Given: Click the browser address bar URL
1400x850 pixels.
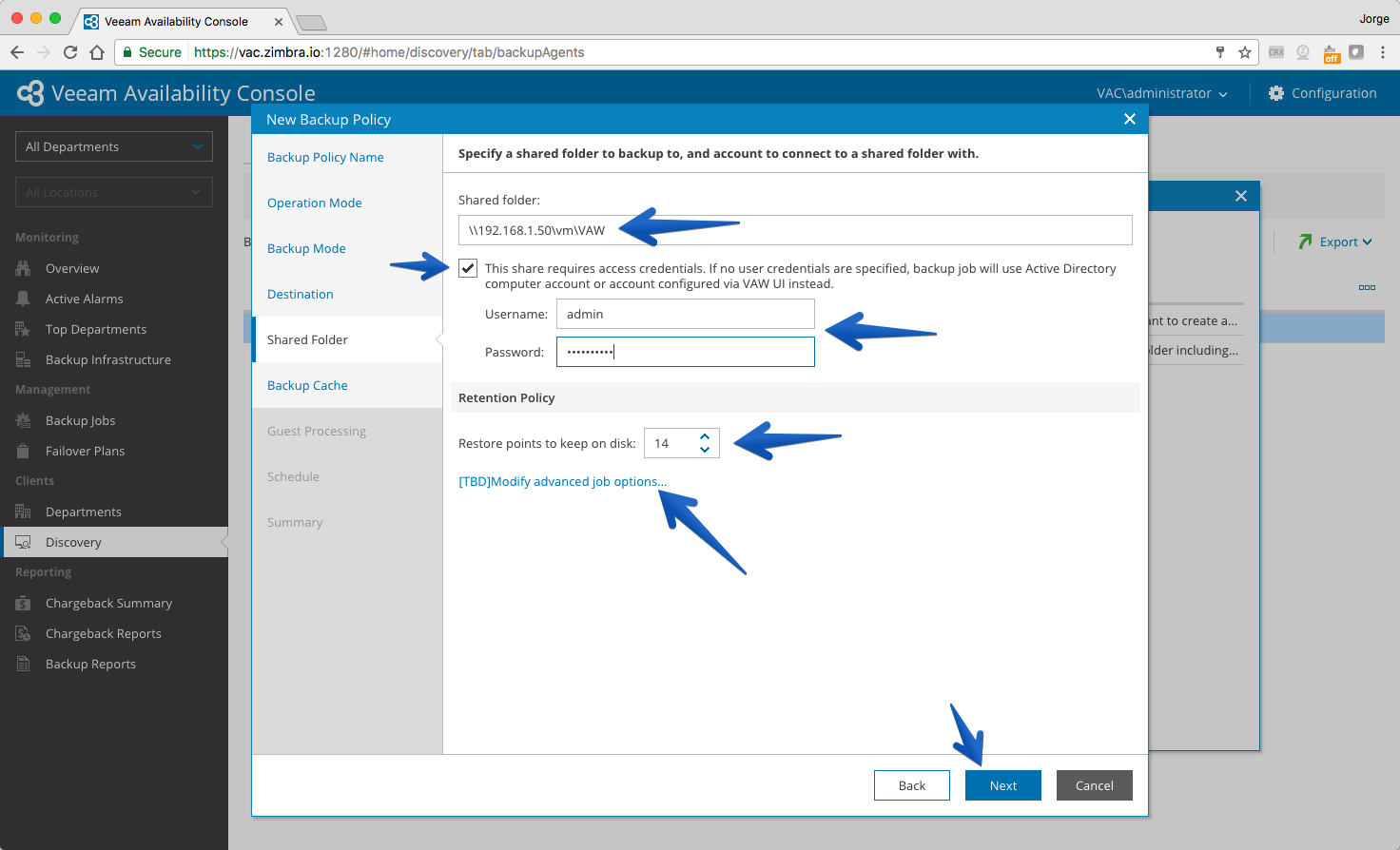Looking at the screenshot, I should tap(389, 52).
